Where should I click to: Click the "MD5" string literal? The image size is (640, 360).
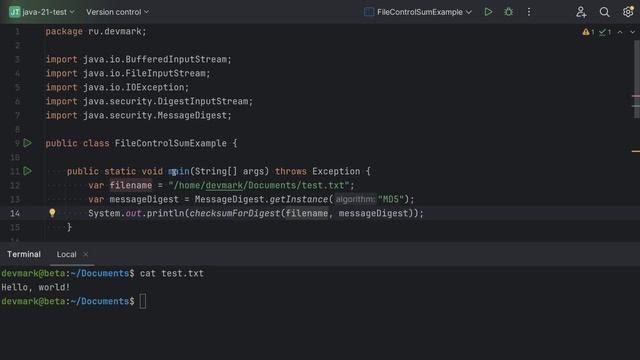[x=391, y=199]
